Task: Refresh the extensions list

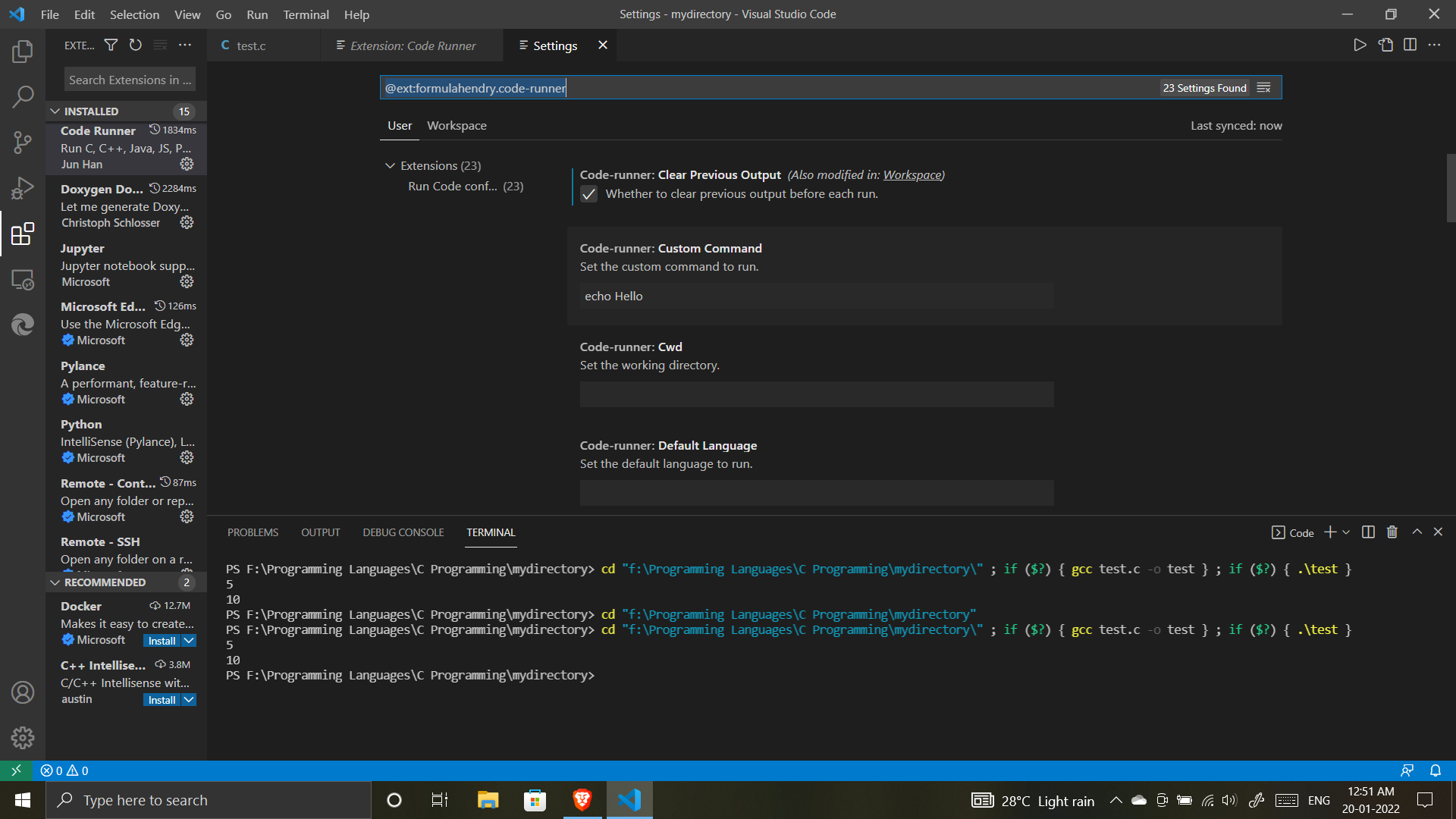Action: (x=135, y=45)
